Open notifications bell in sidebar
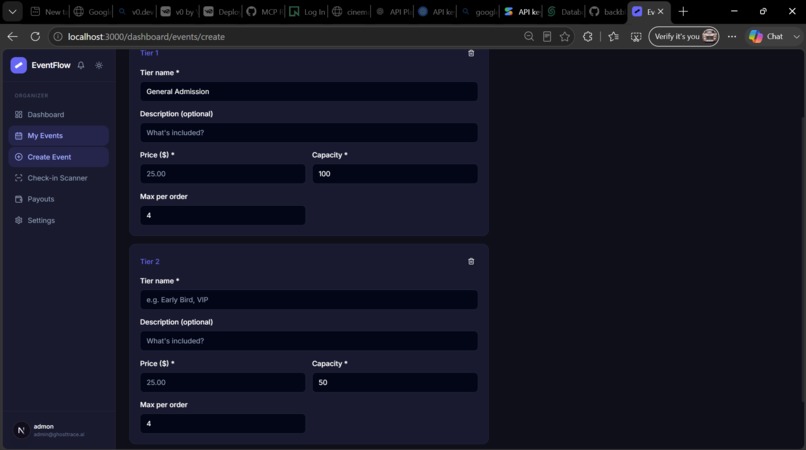Screen dimensions: 806x450 [81, 65]
